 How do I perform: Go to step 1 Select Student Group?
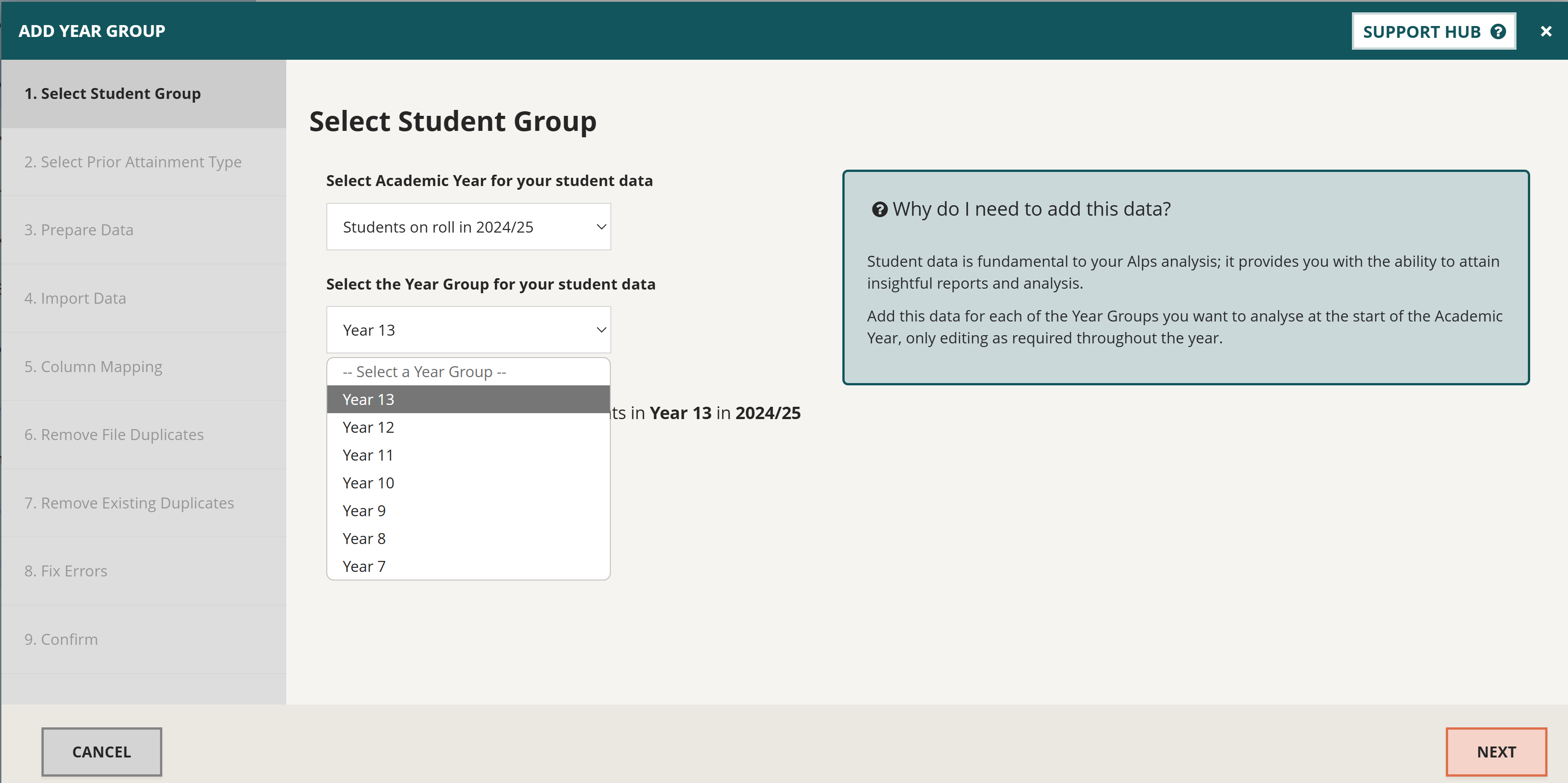144,94
